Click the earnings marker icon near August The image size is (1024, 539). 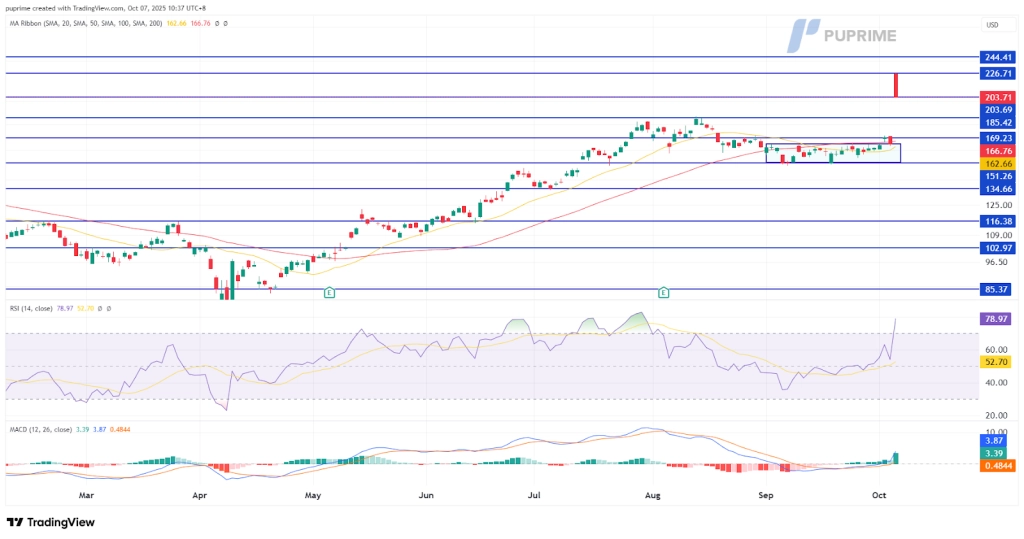(663, 292)
